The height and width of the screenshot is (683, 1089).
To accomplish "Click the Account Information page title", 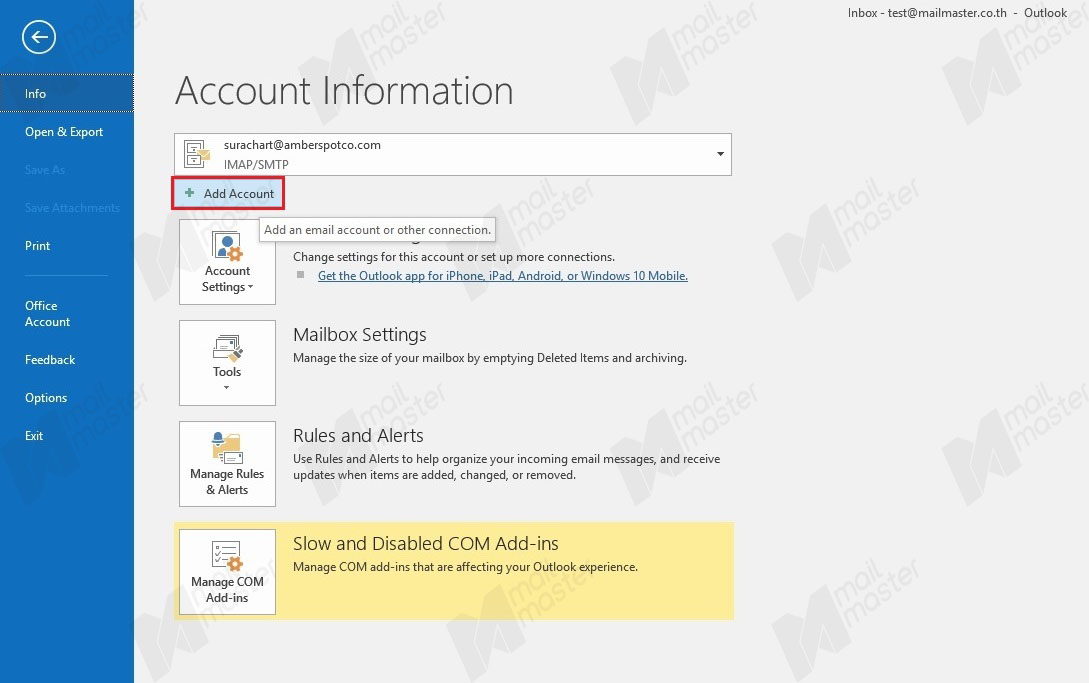I will [x=344, y=91].
